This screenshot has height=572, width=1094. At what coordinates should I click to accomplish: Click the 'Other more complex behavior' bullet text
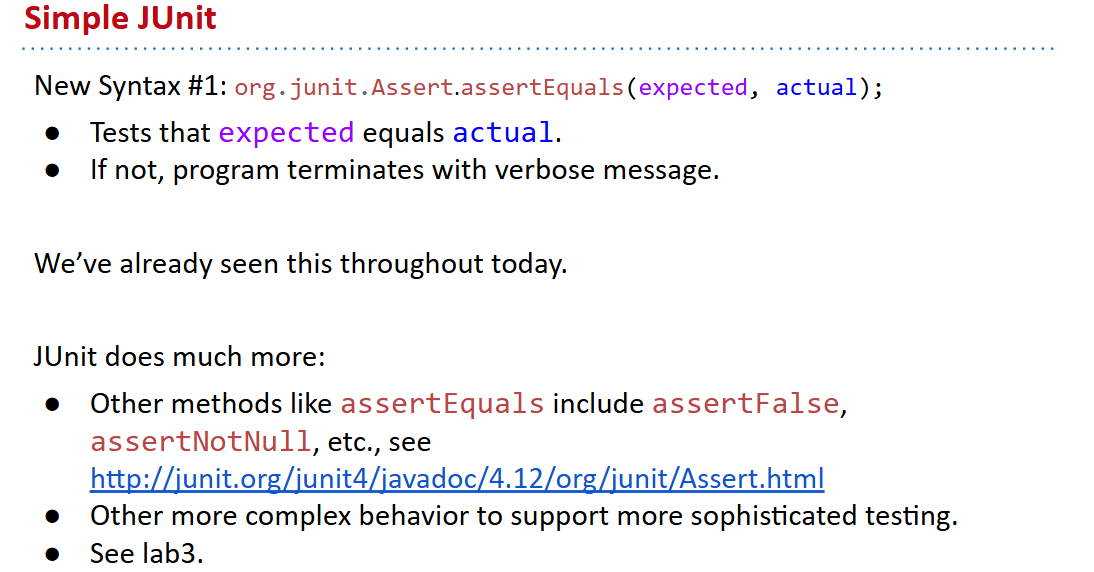coord(523,516)
